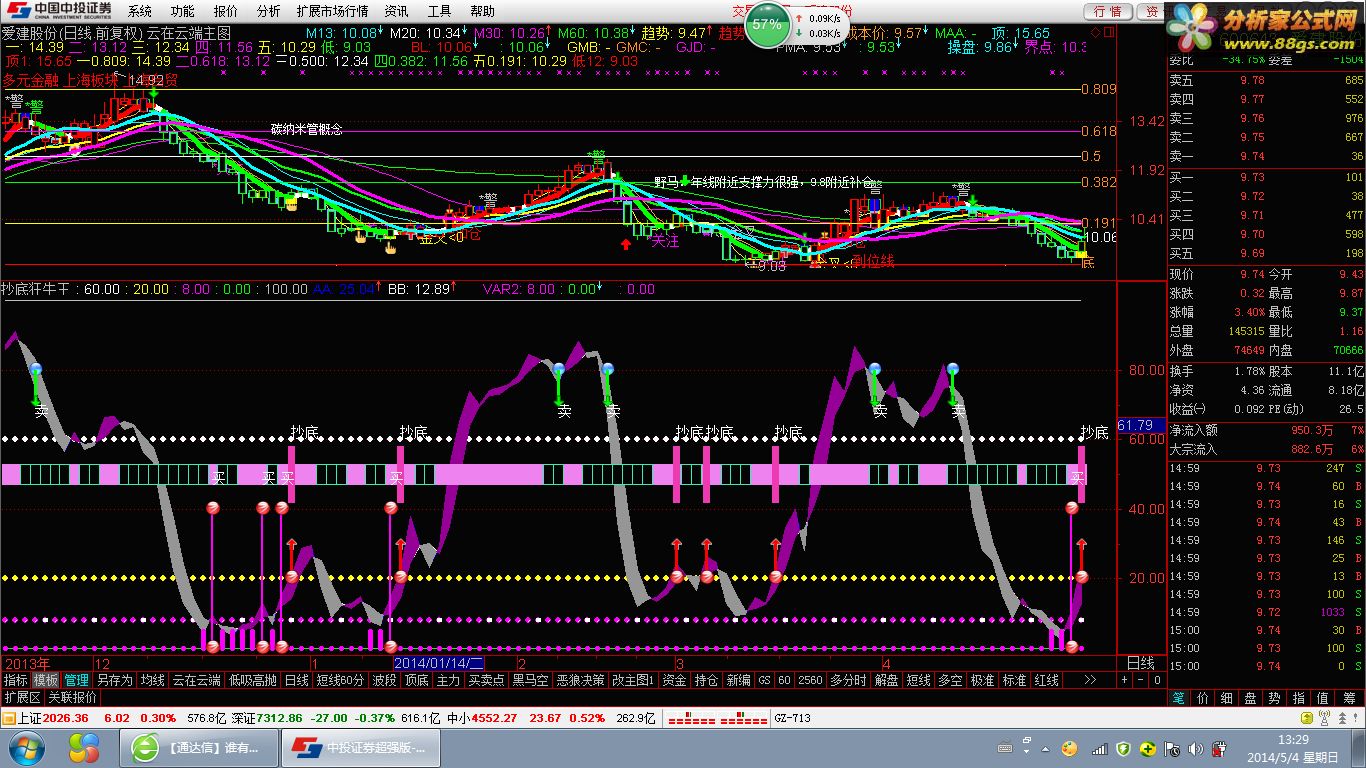1366x768 pixels.
Task: Open the 帮助 menu
Action: point(482,11)
